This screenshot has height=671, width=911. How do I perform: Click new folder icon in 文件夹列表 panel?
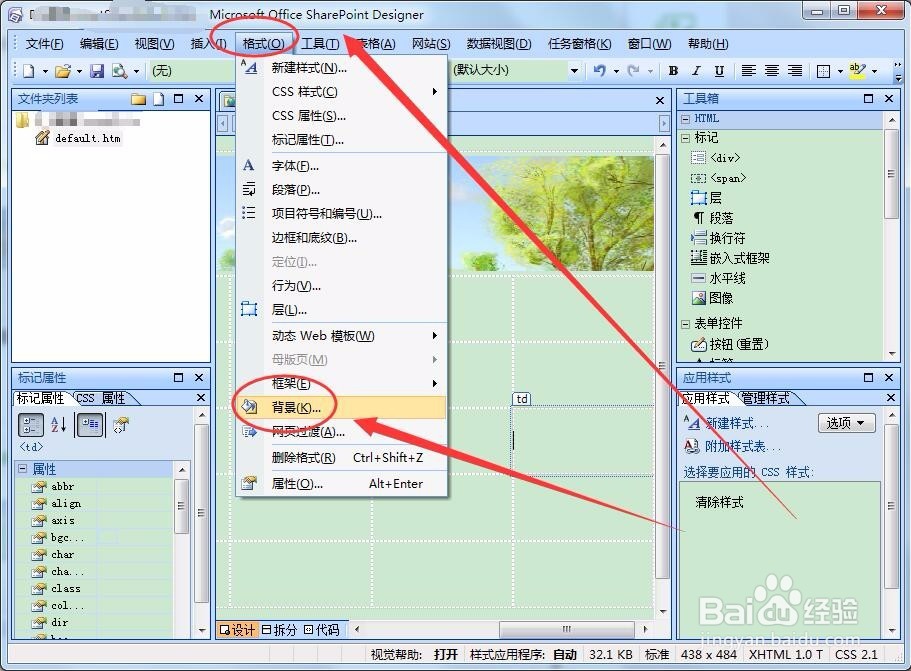138,99
